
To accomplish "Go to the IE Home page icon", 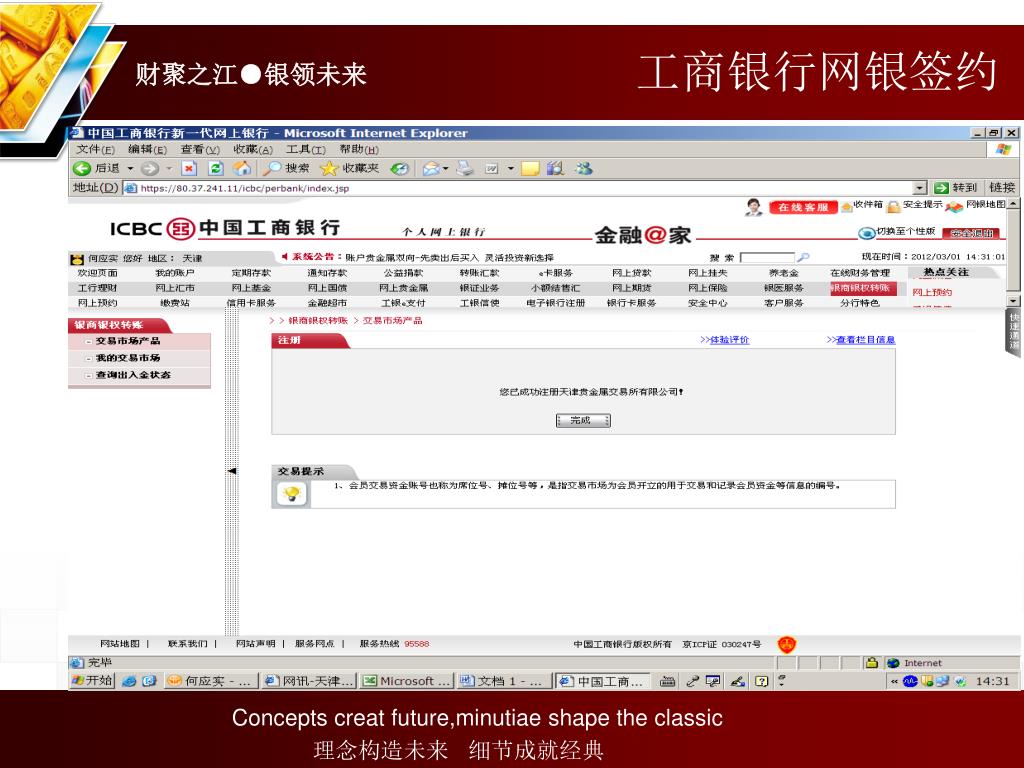I will click(242, 168).
